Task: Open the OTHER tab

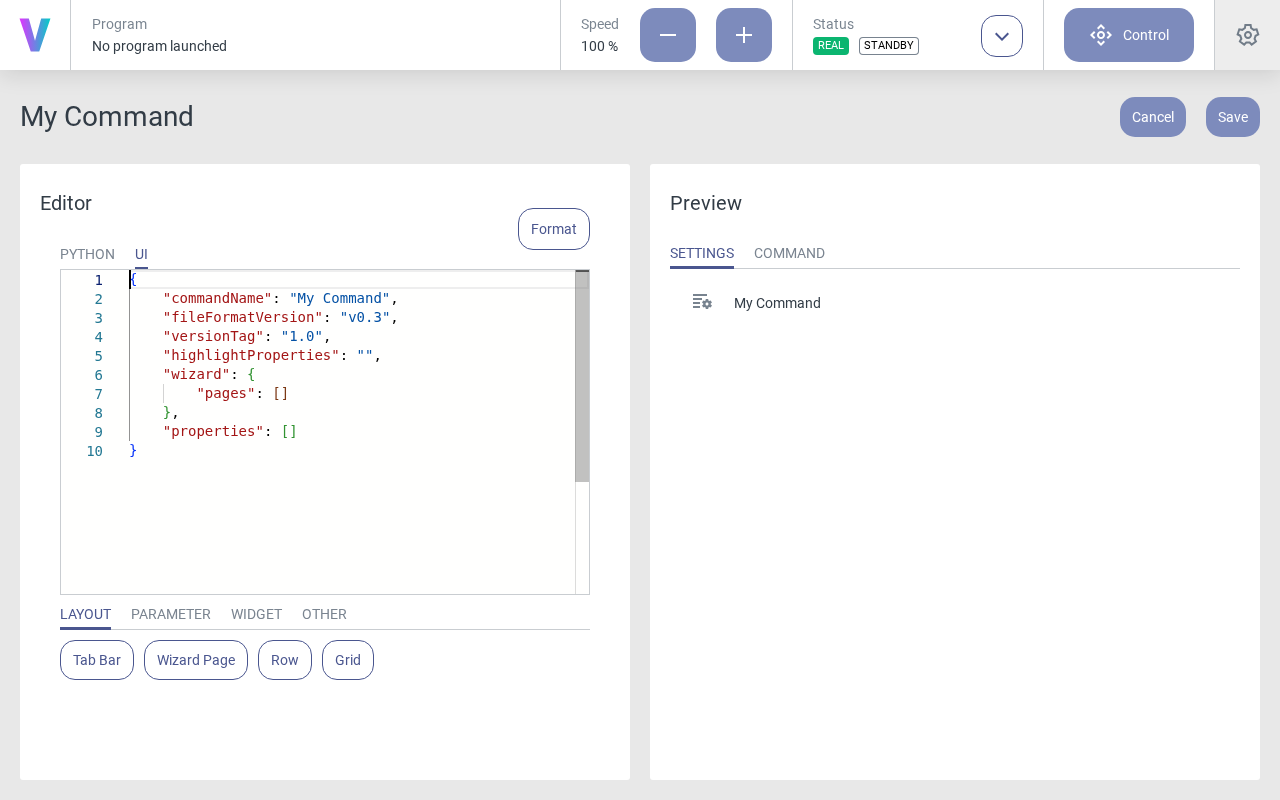Action: coord(324,614)
